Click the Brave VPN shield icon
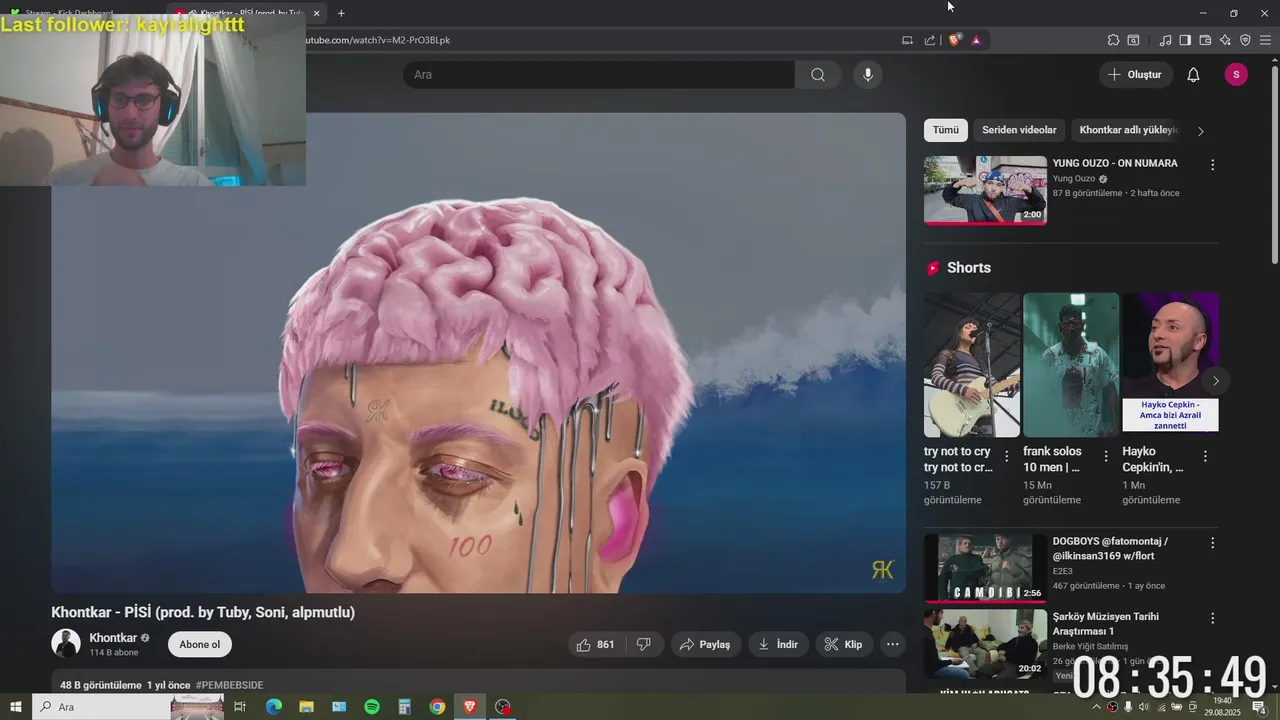1280x720 pixels. point(1245,40)
